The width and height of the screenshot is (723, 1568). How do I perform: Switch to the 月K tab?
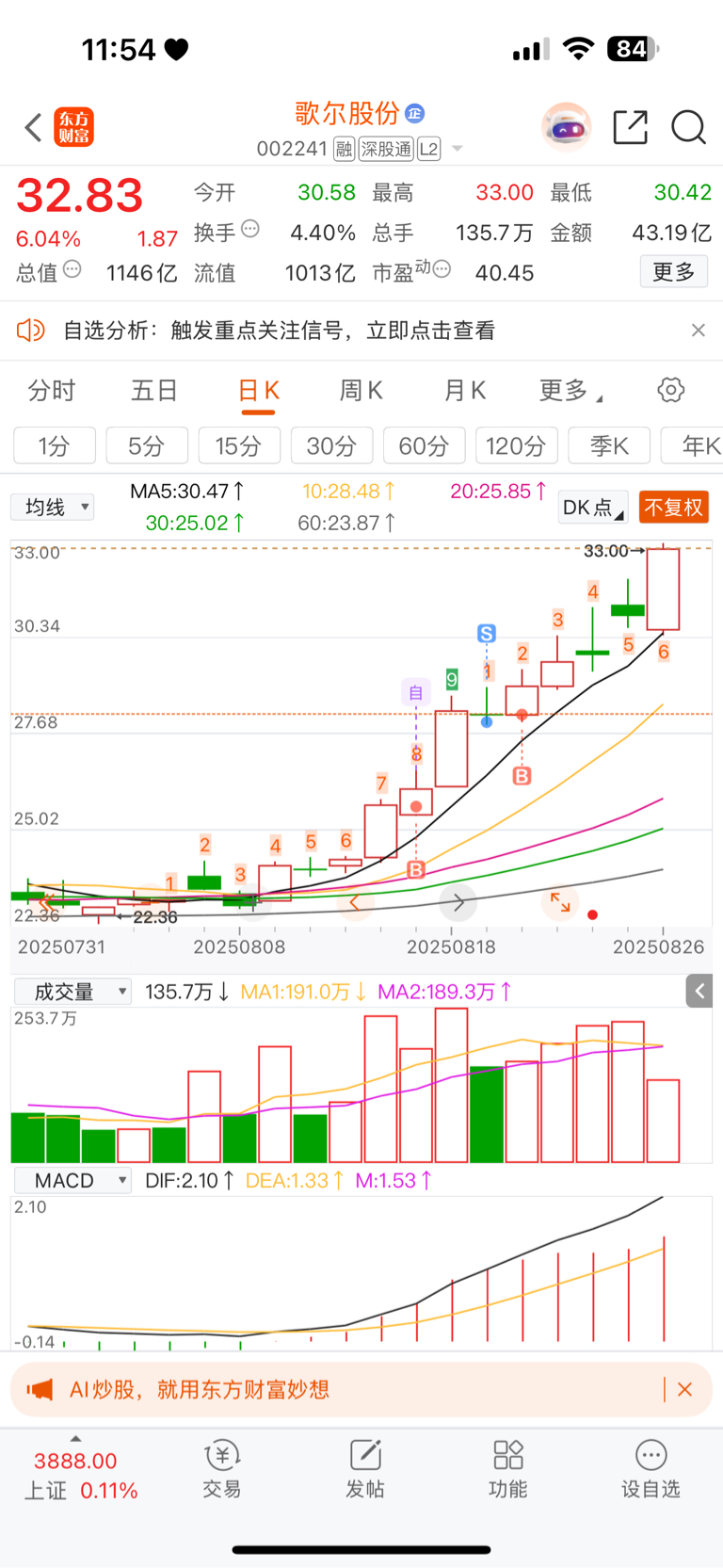[464, 390]
